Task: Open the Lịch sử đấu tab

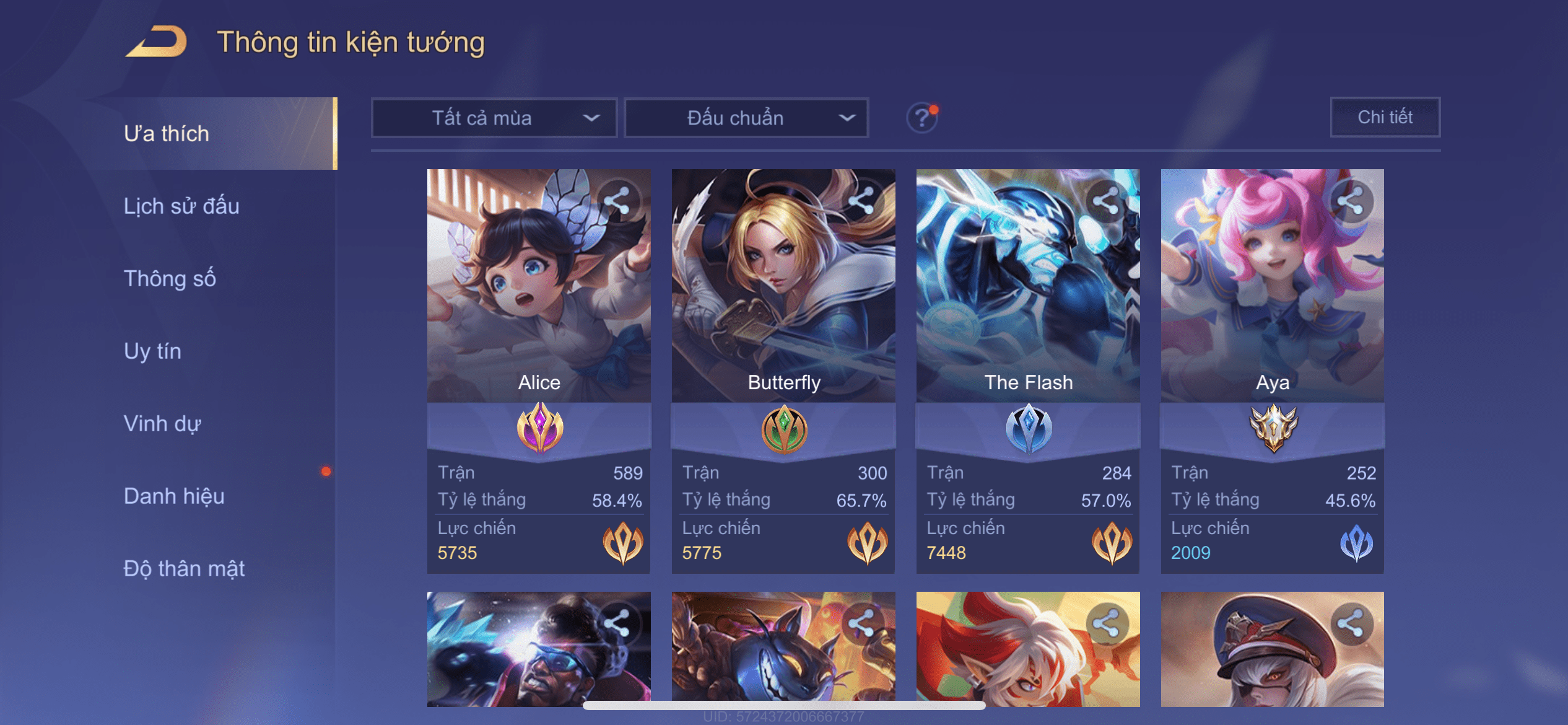Action: tap(181, 206)
